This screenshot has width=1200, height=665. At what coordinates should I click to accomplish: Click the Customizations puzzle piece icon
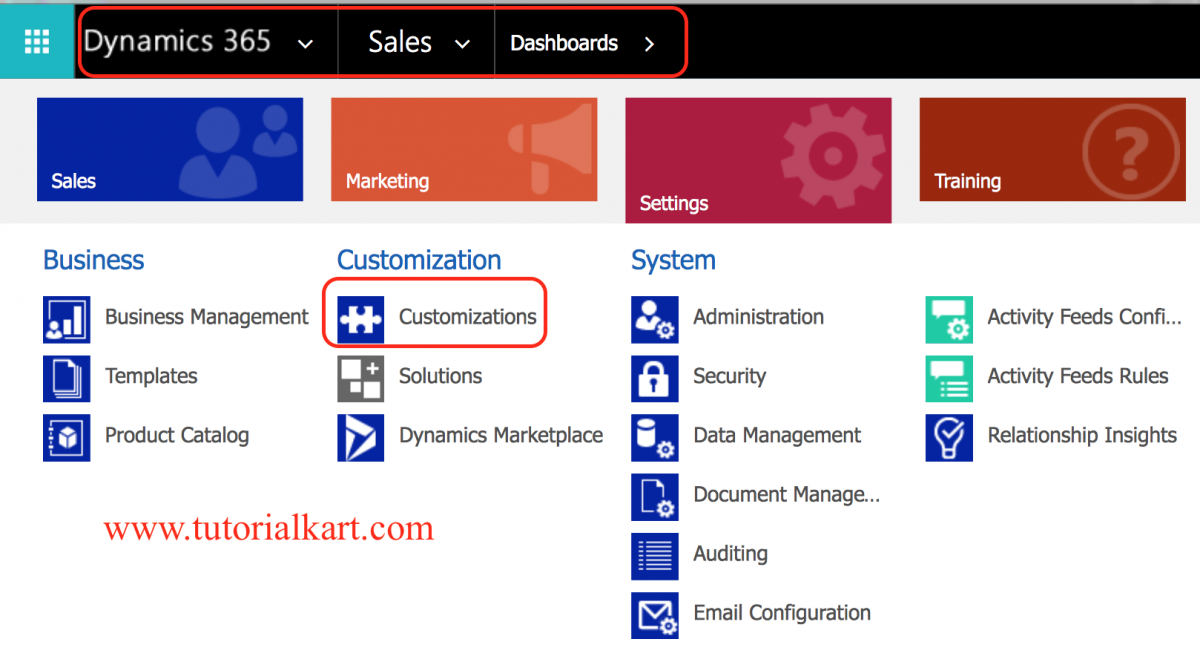360,318
